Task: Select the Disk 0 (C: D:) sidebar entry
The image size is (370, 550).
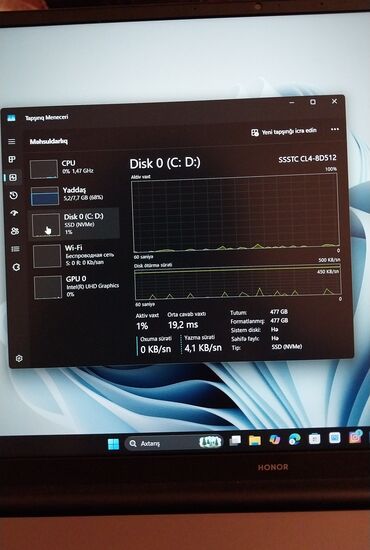Action: 74,224
